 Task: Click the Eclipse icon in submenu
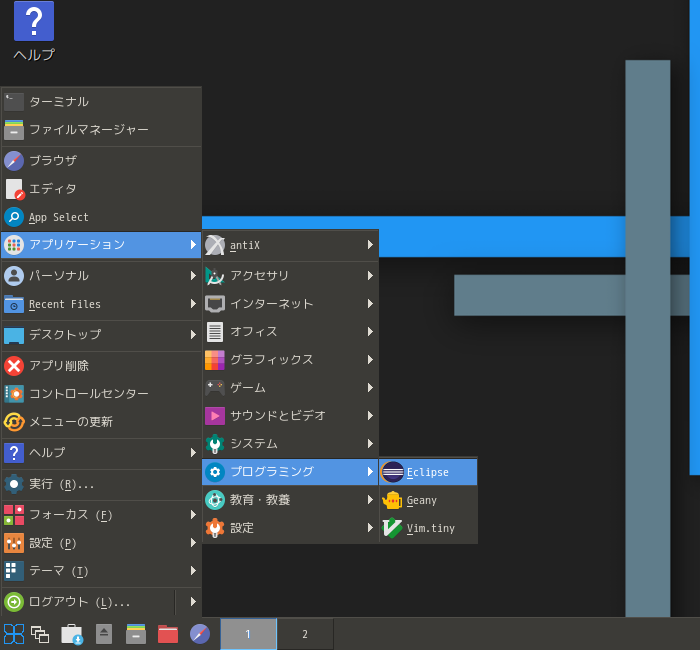click(392, 472)
